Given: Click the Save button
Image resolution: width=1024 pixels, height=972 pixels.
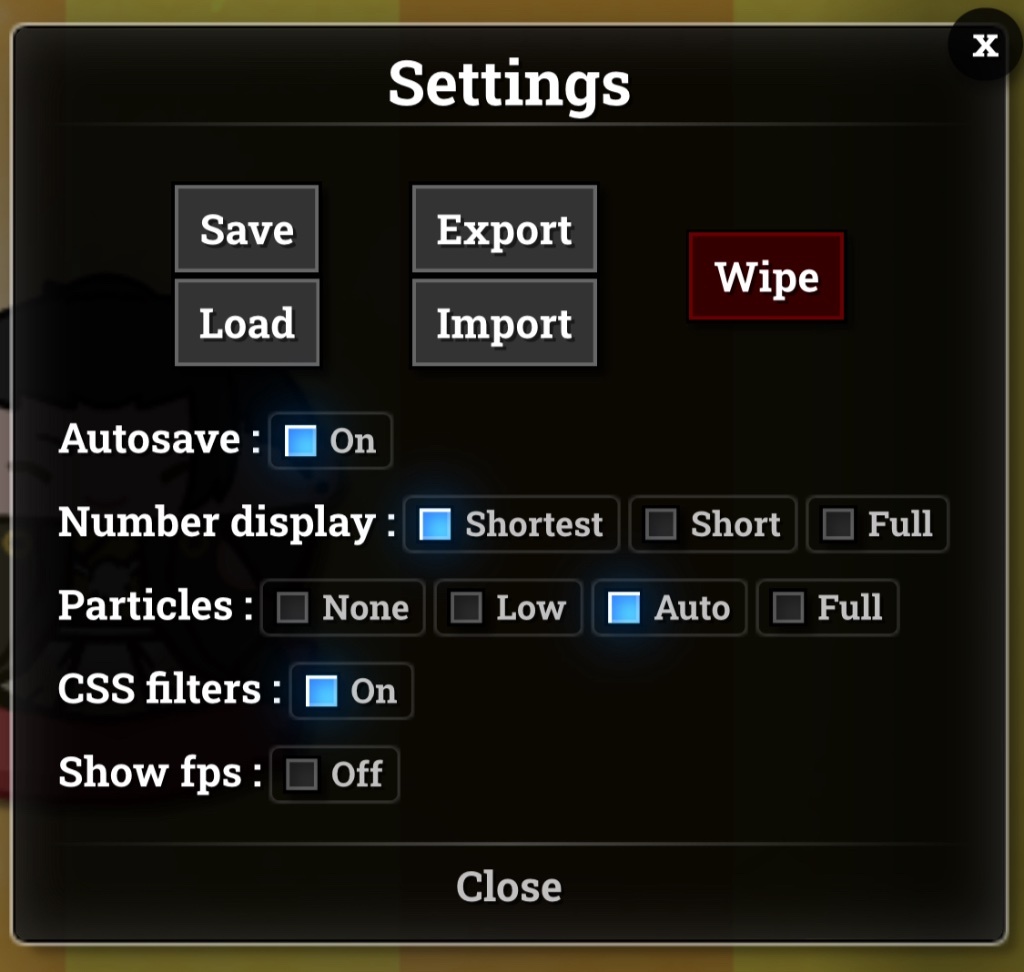Looking at the screenshot, I should coord(247,229).
